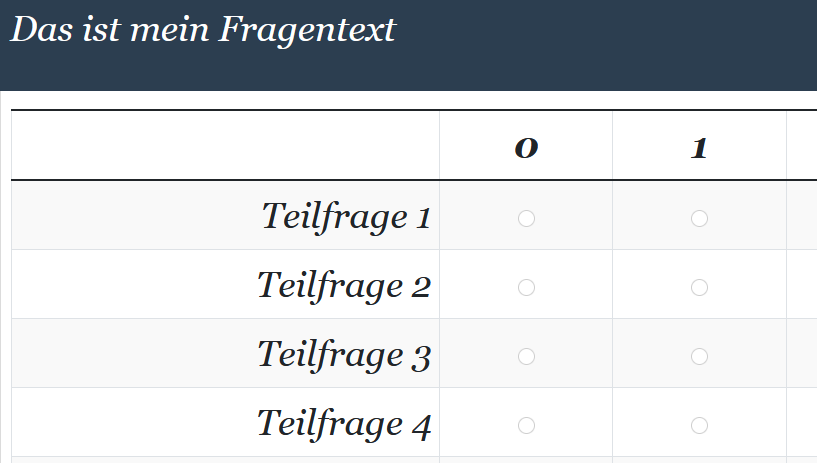Click the cut-off cell after Teilfrage 1's option 1

pyautogui.click(x=802, y=216)
